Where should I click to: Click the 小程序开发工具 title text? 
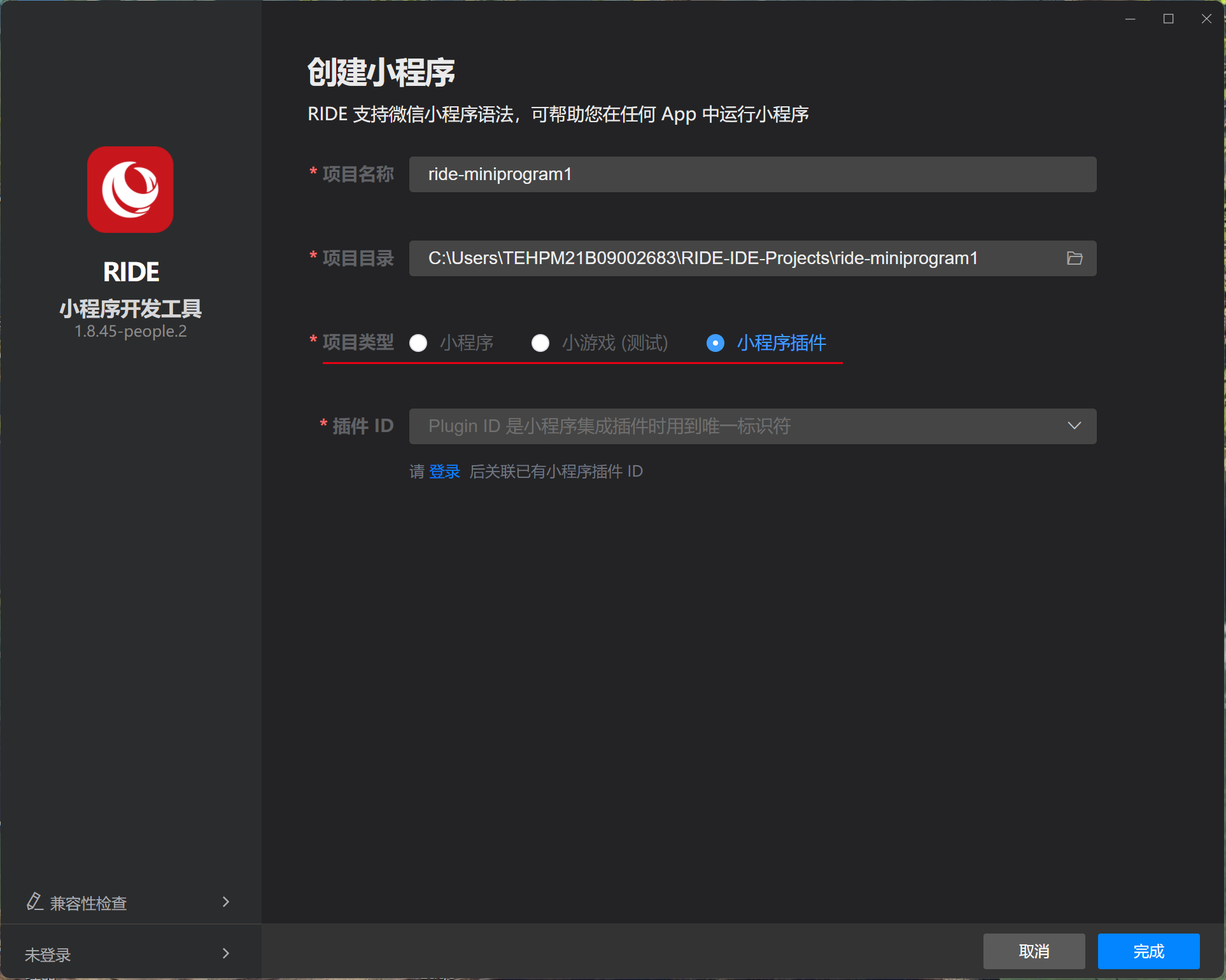click(x=130, y=309)
